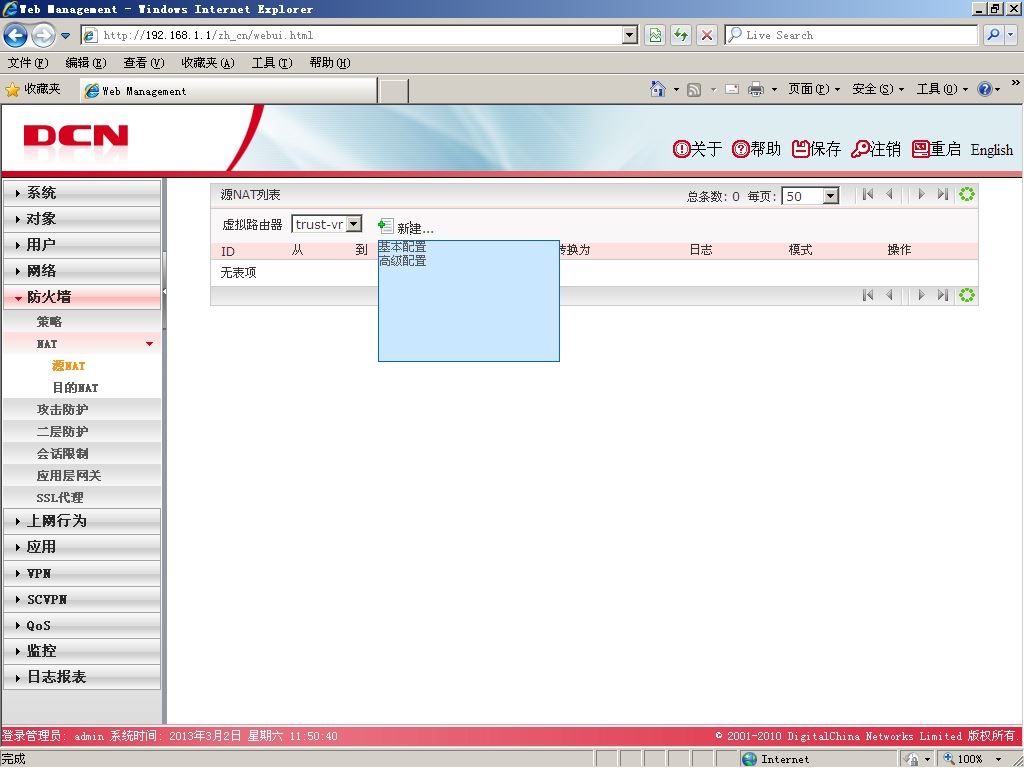
Task: Click the Print printer icon
Action: [x=756, y=89]
